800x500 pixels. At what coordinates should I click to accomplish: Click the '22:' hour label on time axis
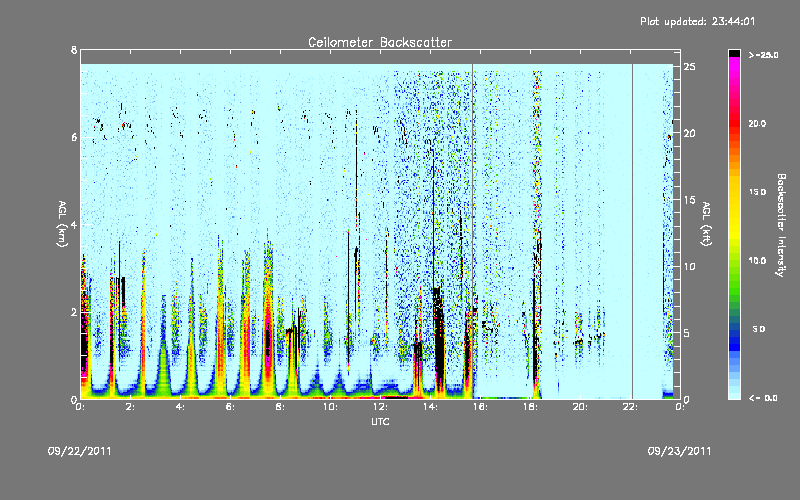tap(630, 407)
